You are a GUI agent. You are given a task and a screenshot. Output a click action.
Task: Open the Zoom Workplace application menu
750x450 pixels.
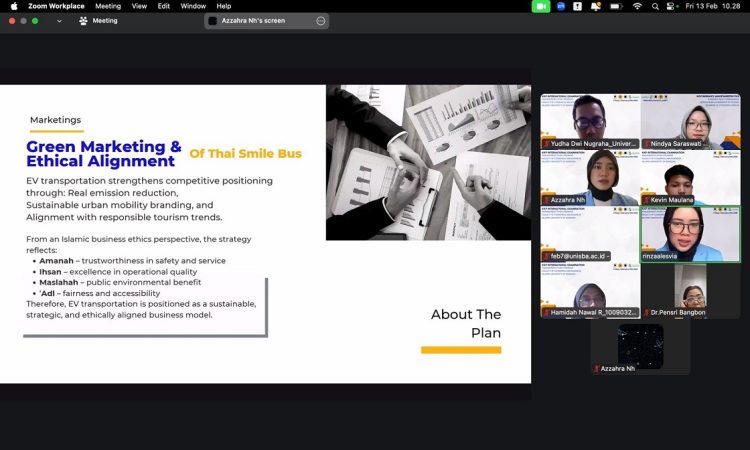point(56,6)
